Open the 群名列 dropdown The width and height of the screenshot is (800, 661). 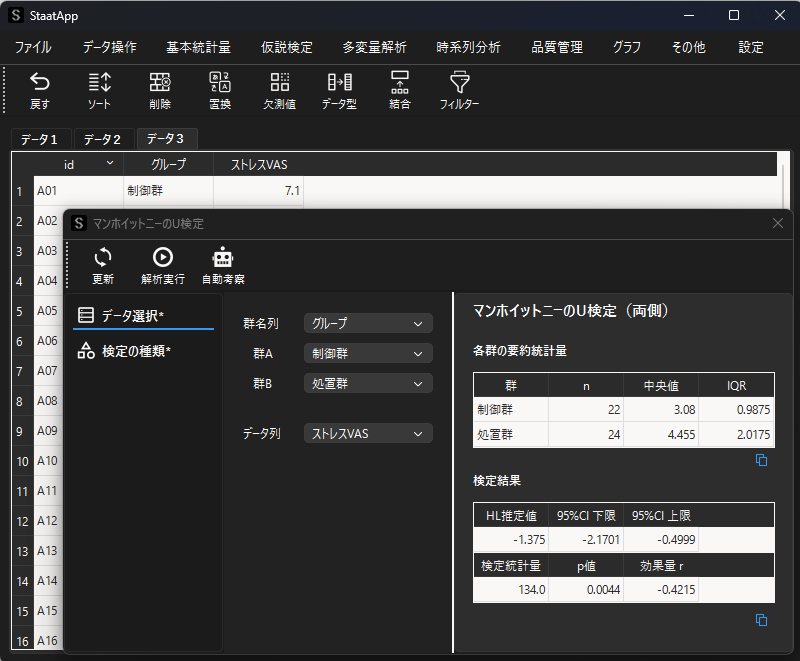tap(368, 323)
